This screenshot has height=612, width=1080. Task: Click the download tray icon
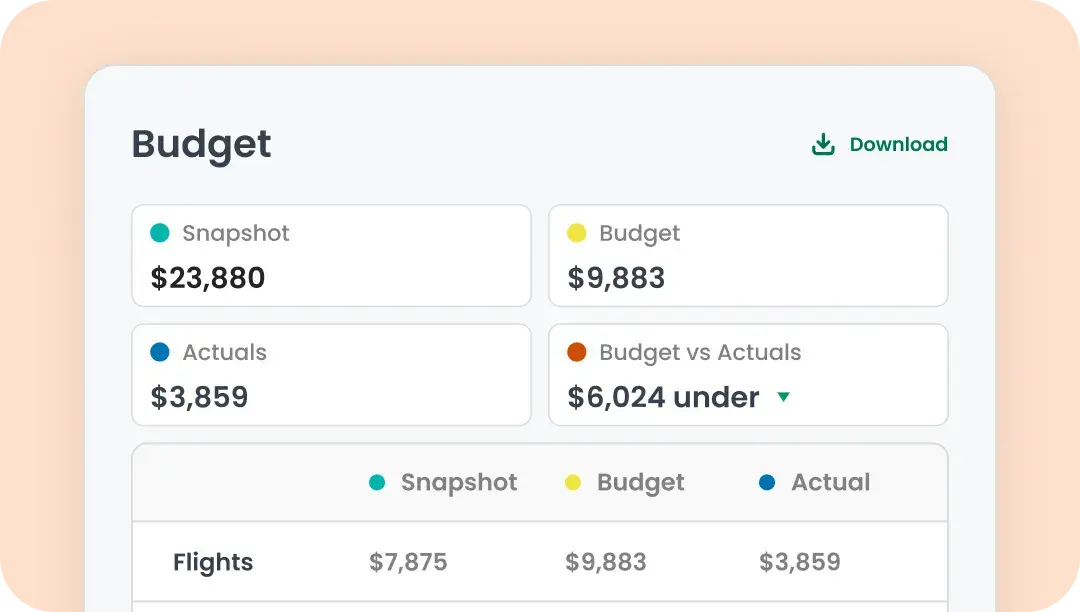pyautogui.click(x=823, y=145)
